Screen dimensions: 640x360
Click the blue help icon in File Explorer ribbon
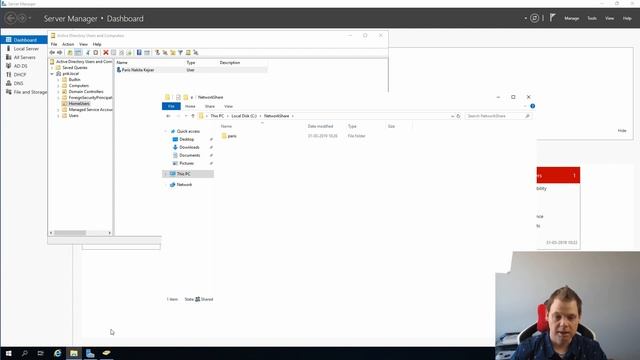tap(532, 106)
